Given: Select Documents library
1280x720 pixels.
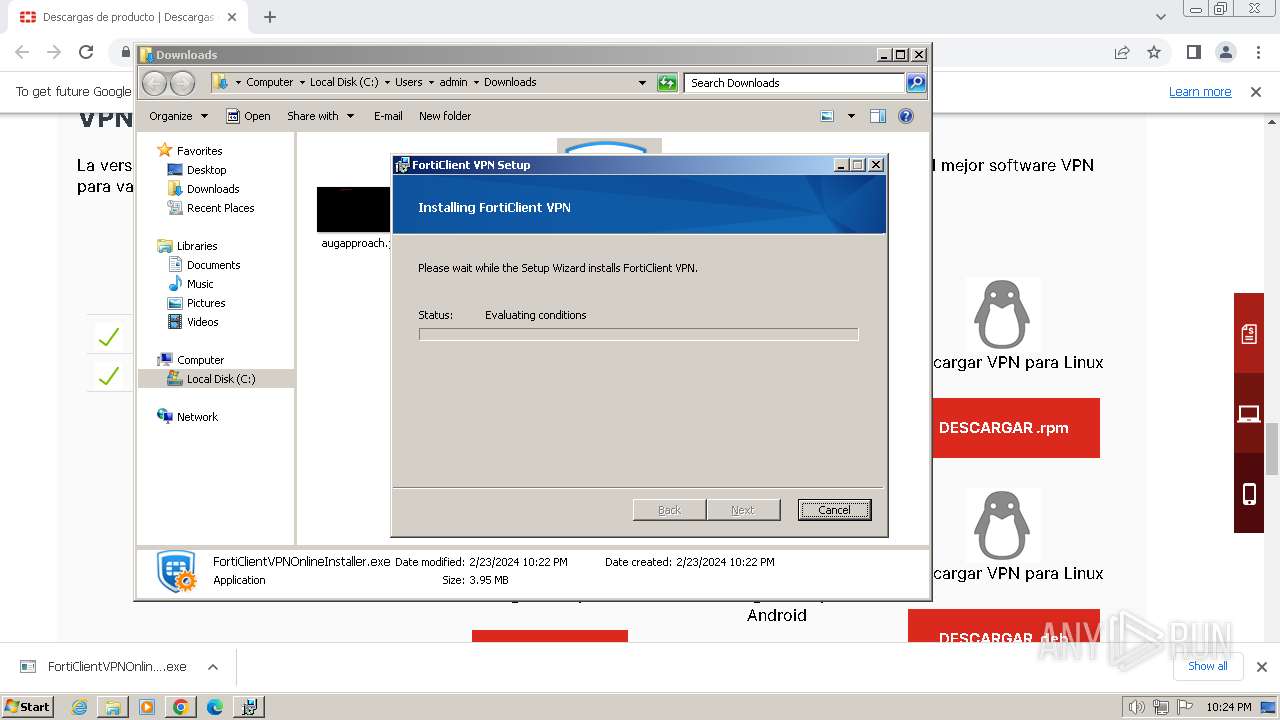Looking at the screenshot, I should pos(213,265).
